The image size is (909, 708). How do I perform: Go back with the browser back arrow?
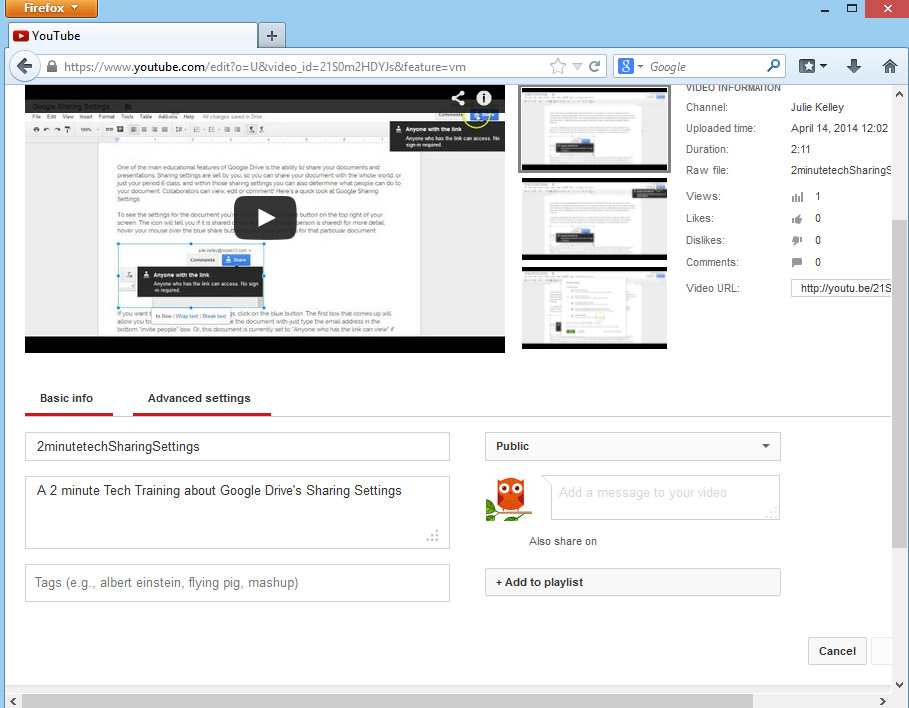[24, 66]
